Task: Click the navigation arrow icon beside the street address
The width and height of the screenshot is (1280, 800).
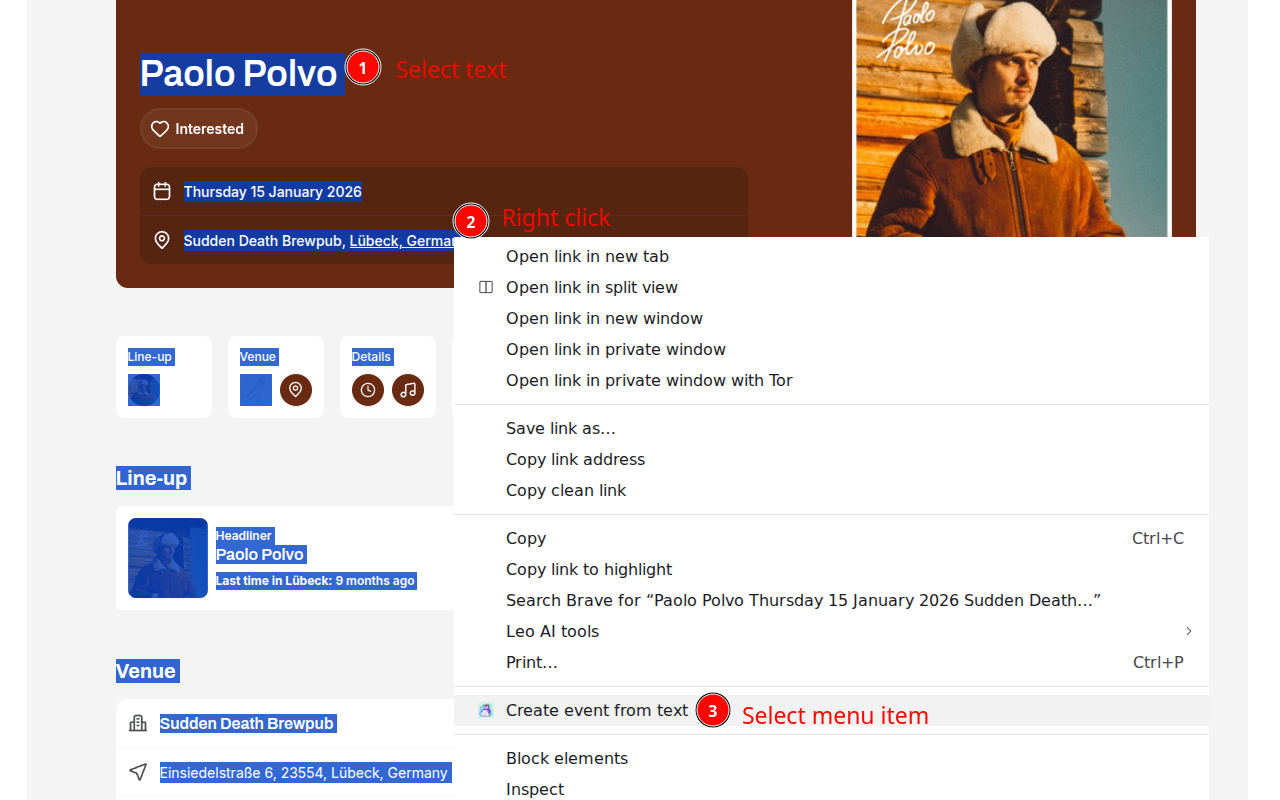Action: point(137,771)
